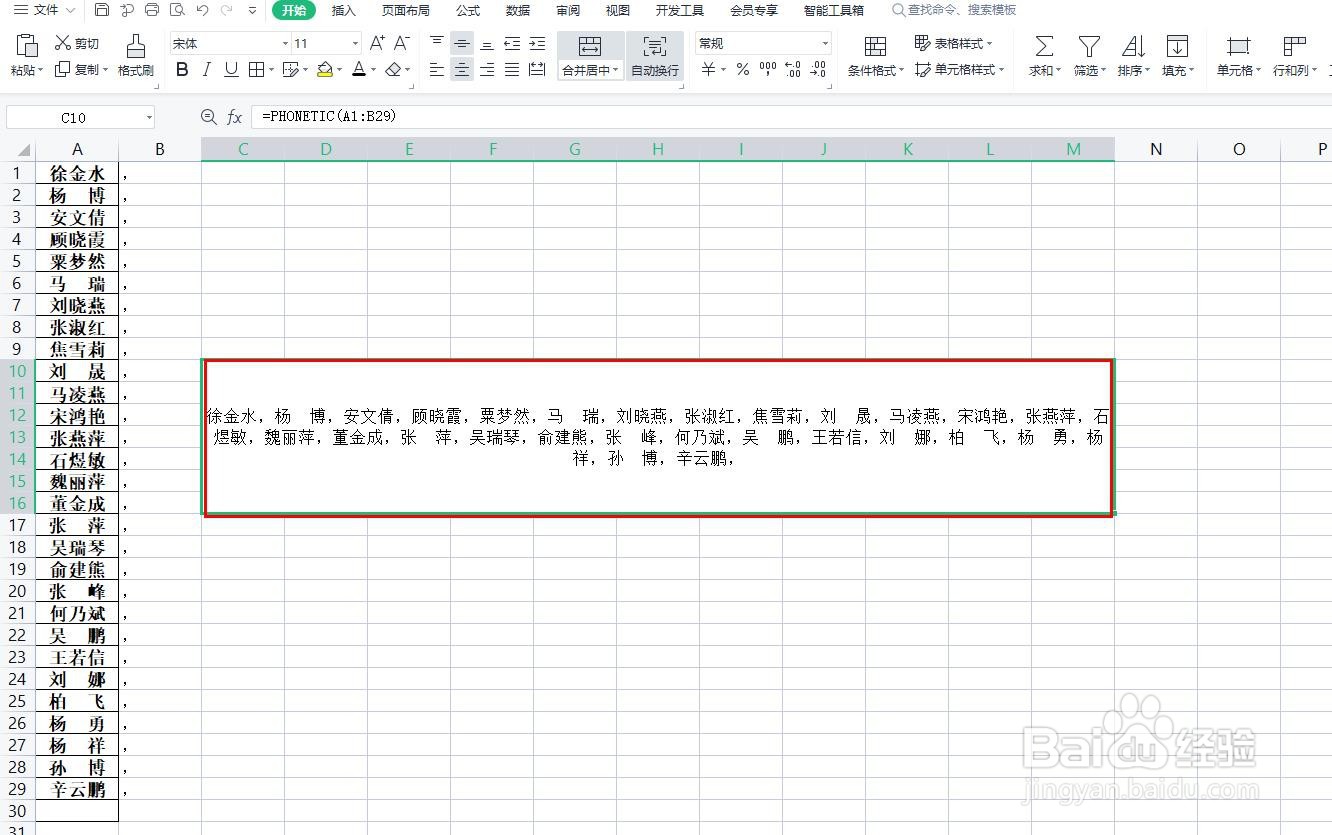The width and height of the screenshot is (1332, 835).
Task: Select the column N header
Action: point(1156,149)
